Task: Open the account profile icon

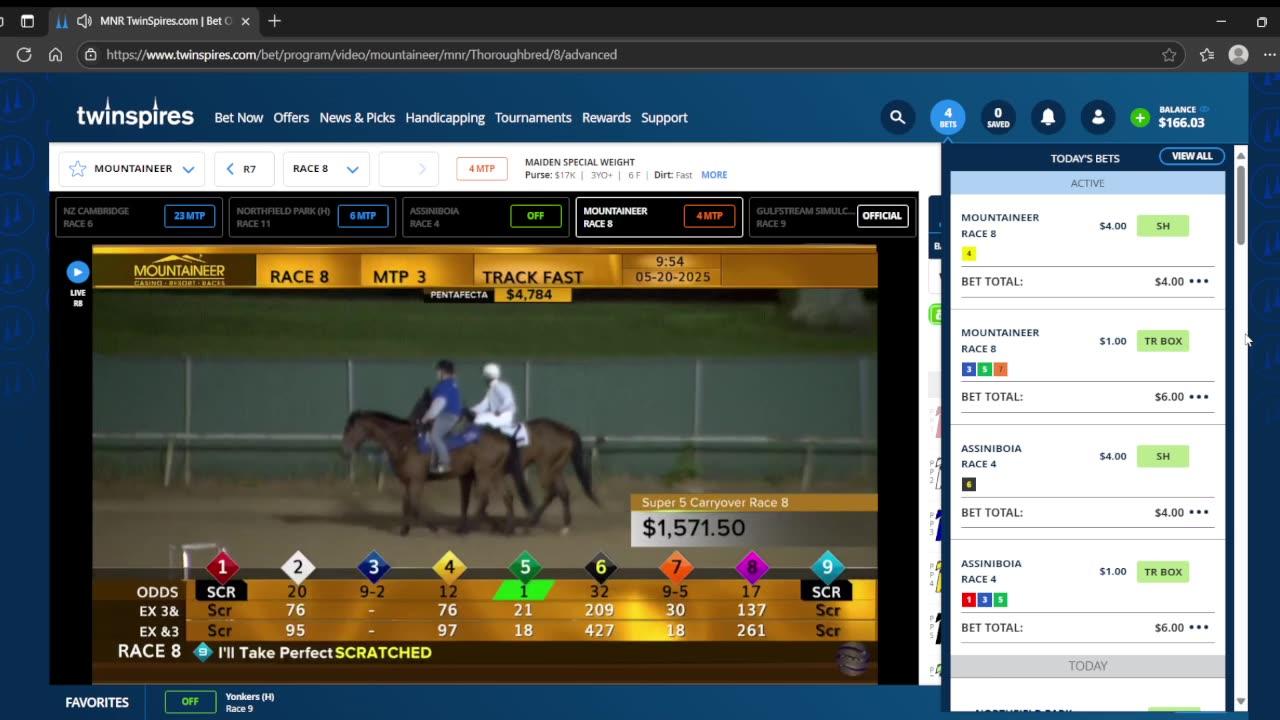Action: coord(1097,117)
